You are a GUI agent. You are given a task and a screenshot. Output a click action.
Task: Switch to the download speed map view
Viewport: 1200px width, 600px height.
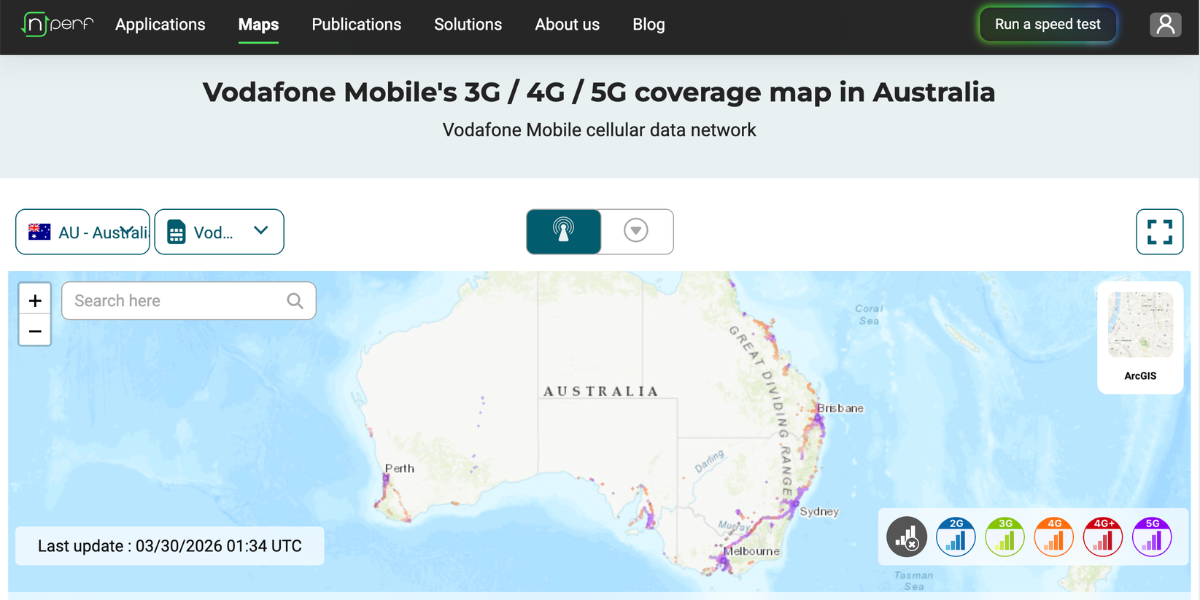click(637, 231)
